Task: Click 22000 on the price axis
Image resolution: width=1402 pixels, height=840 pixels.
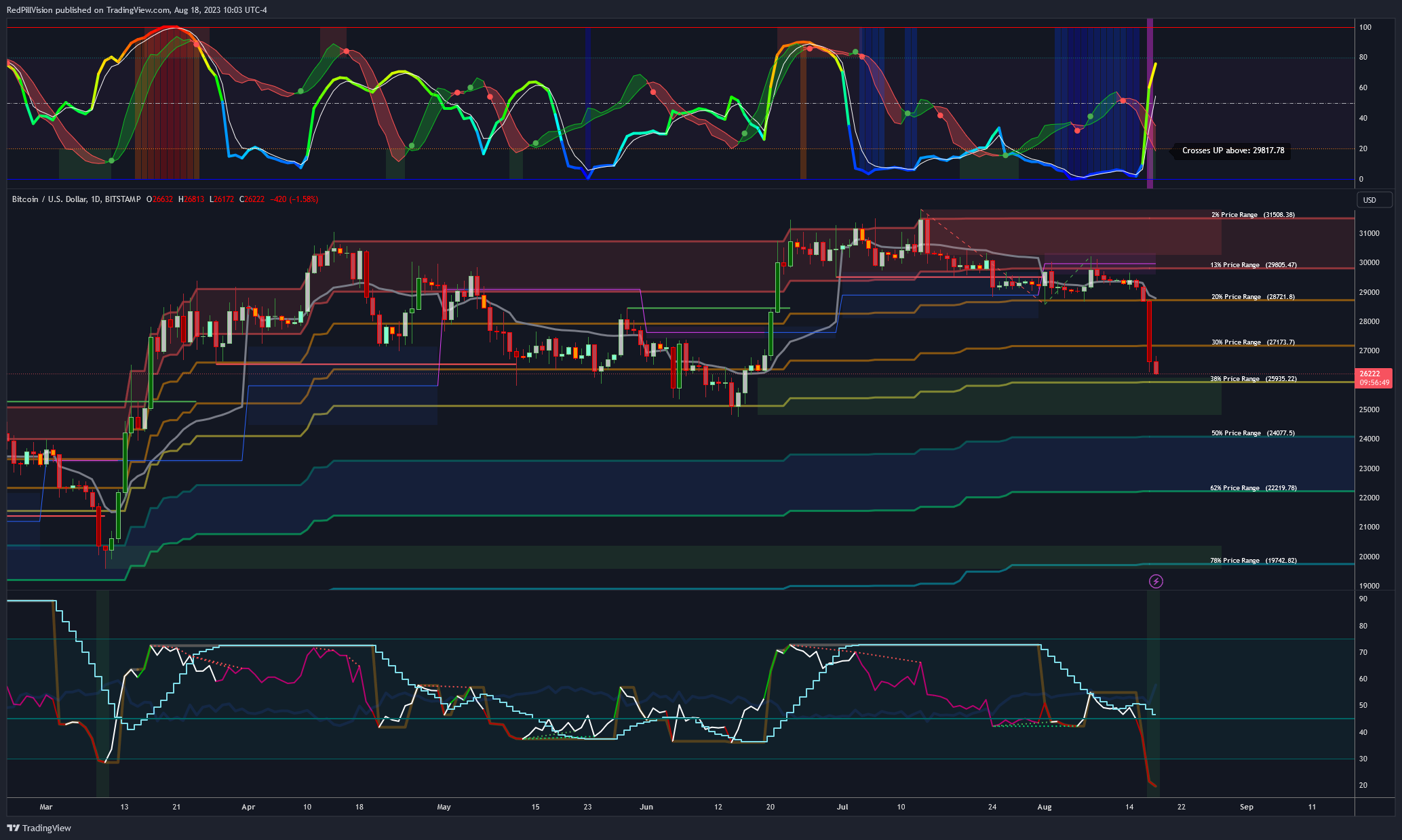Action: [x=1369, y=498]
